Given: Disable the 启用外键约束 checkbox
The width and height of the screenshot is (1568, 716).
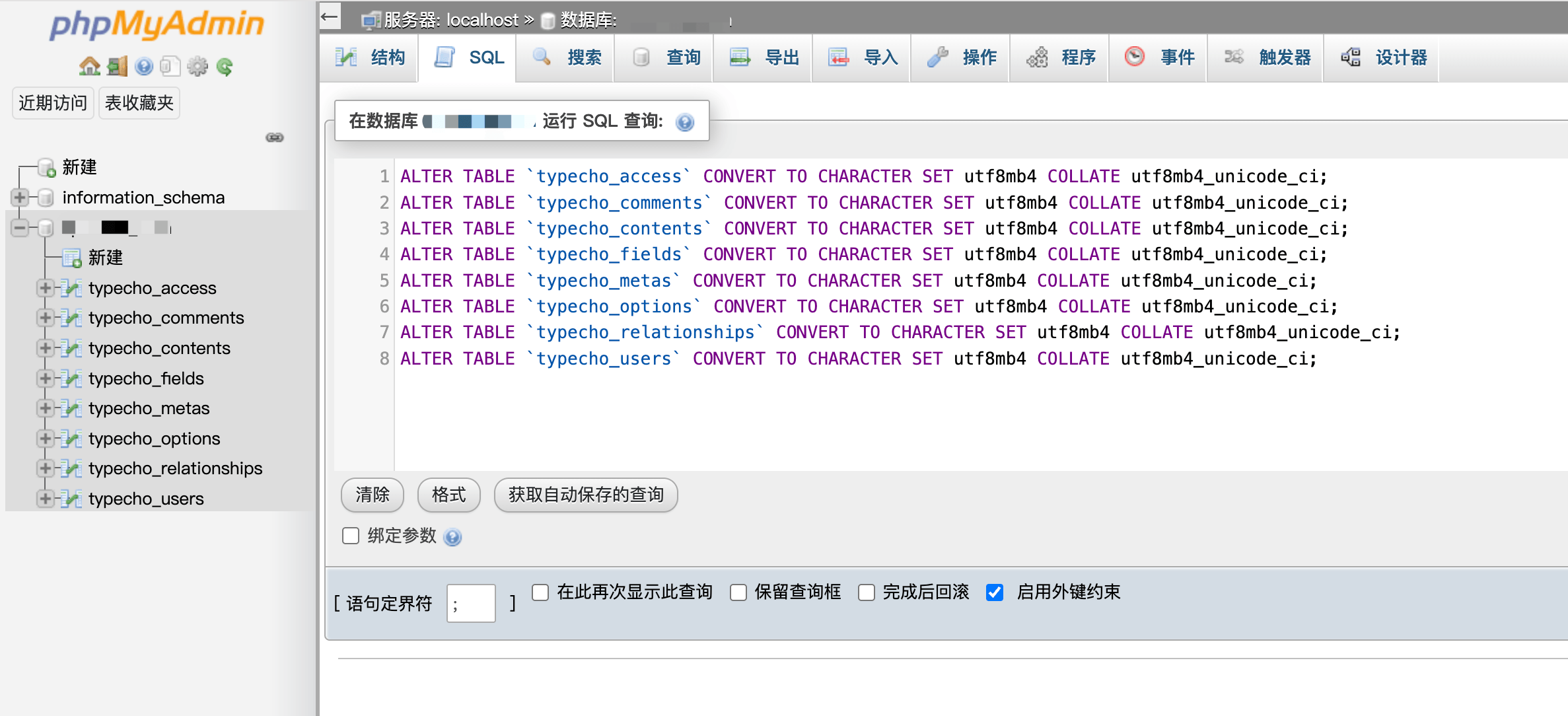Looking at the screenshot, I should (x=995, y=592).
